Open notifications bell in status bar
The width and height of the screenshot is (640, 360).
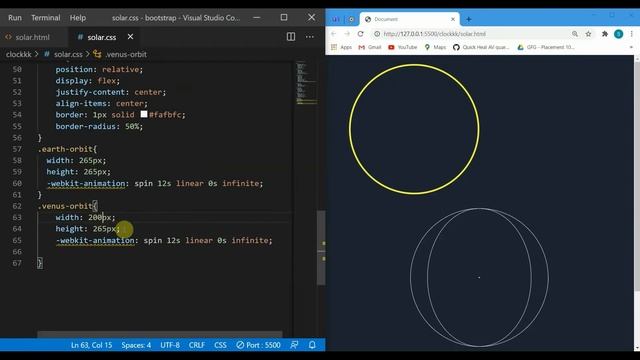click(312, 345)
